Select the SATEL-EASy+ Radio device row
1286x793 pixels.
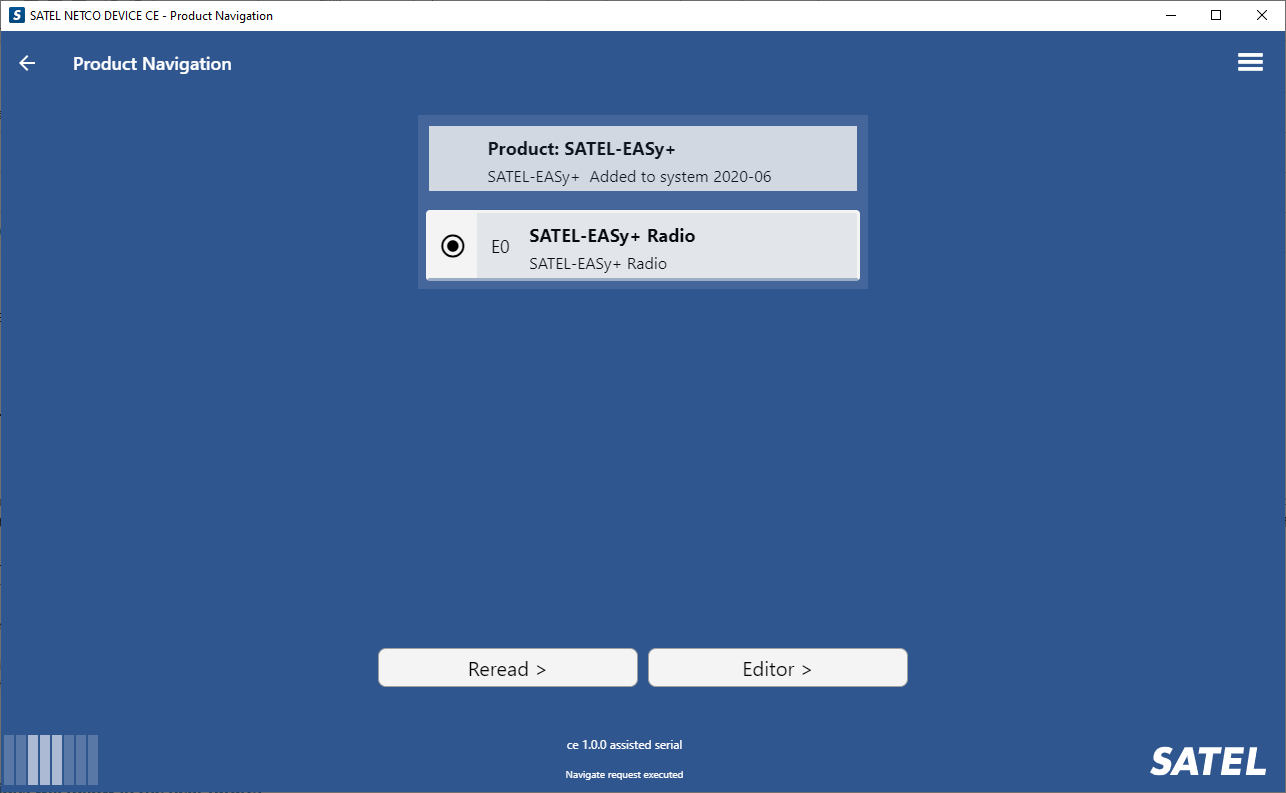(x=642, y=246)
